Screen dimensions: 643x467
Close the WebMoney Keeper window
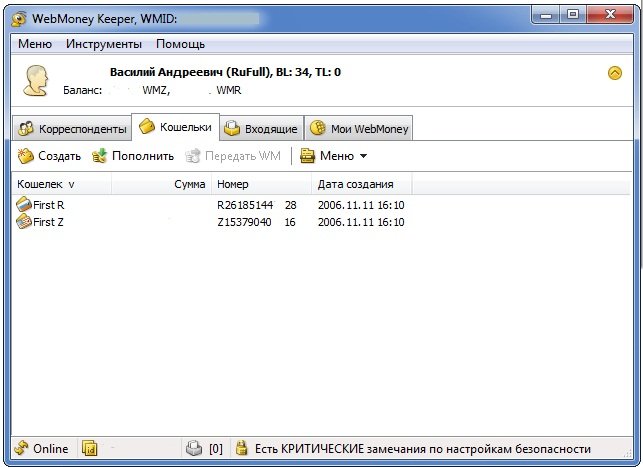[x=610, y=15]
